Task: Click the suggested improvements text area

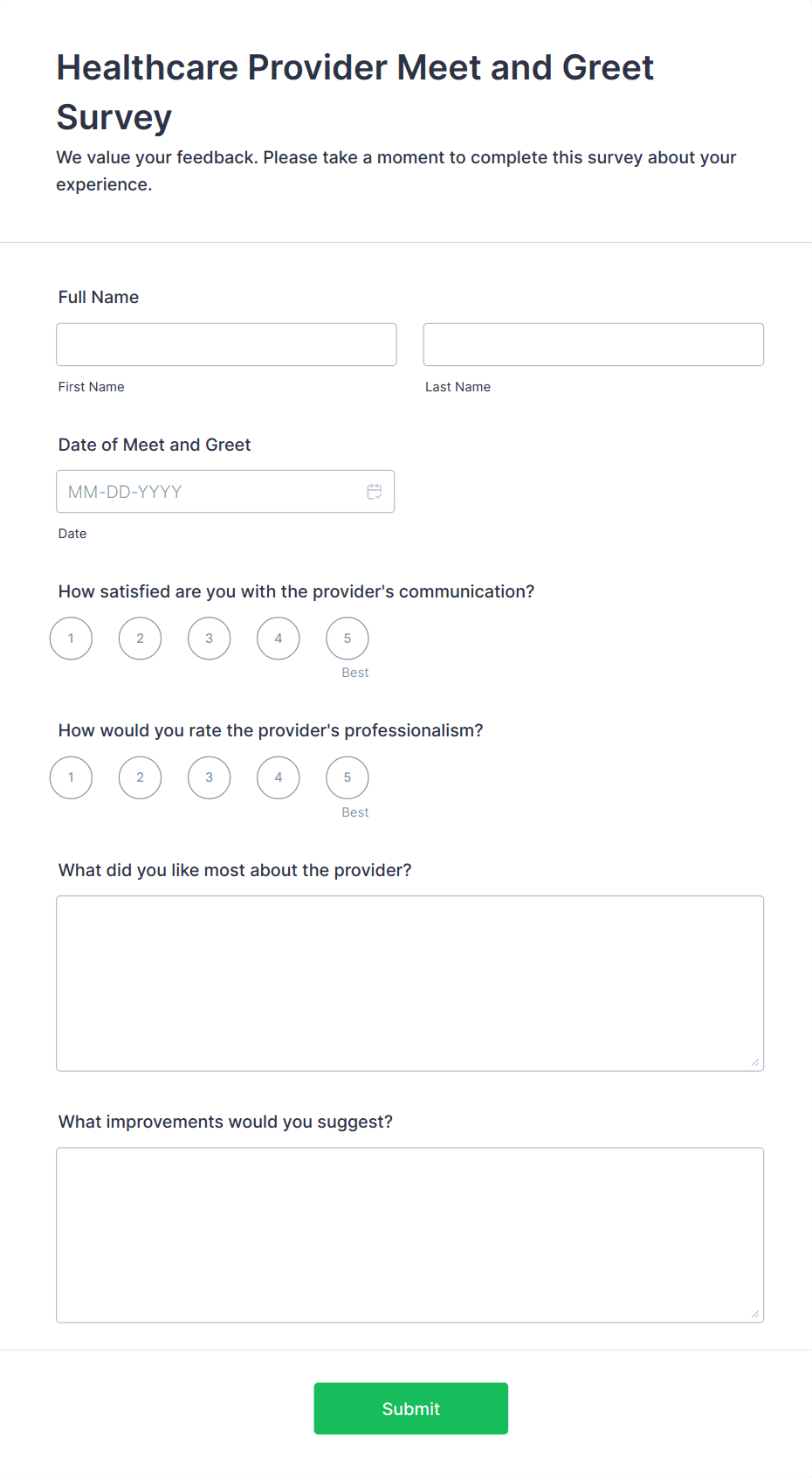Action: point(409,1234)
